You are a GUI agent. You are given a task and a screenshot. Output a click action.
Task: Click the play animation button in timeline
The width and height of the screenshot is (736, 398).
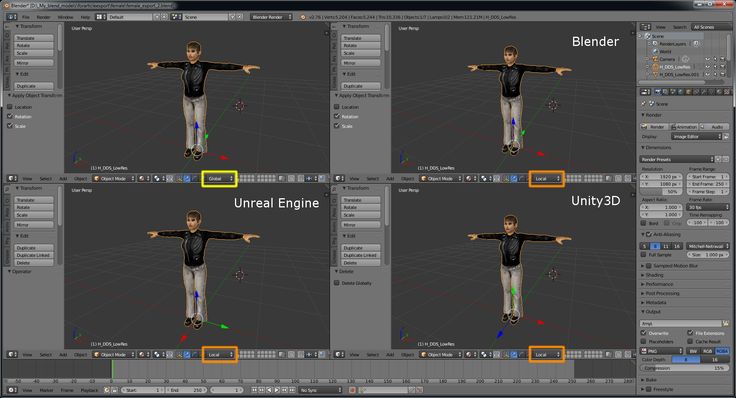[x=277, y=390]
